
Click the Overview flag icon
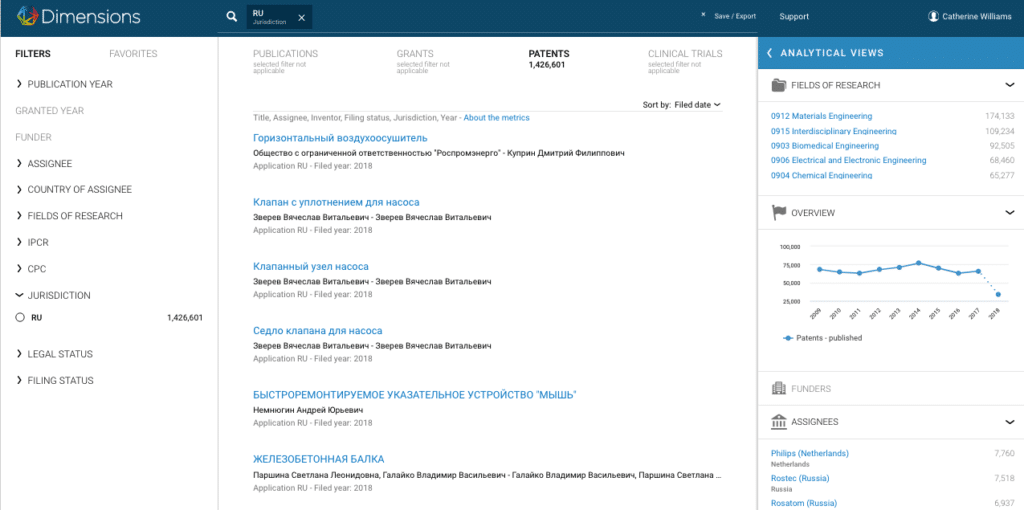pos(779,213)
